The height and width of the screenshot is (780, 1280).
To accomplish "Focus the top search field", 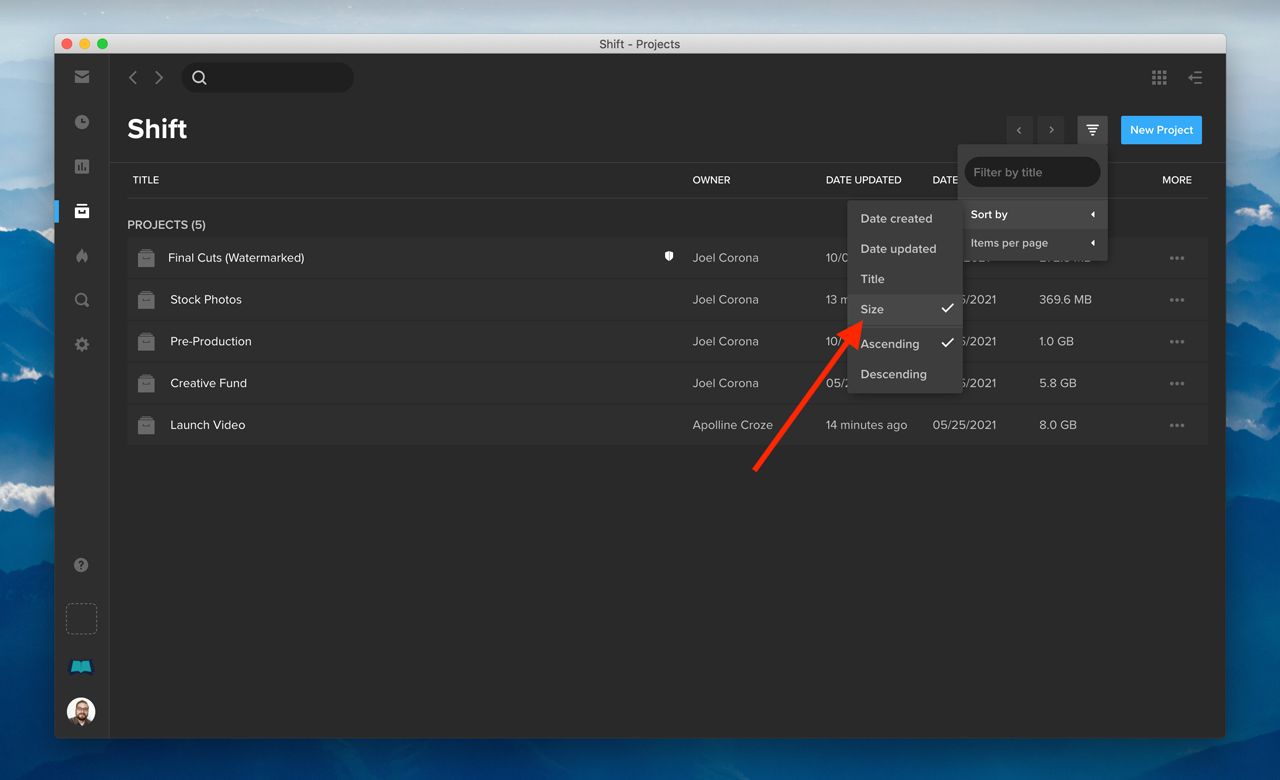I will (x=268, y=78).
